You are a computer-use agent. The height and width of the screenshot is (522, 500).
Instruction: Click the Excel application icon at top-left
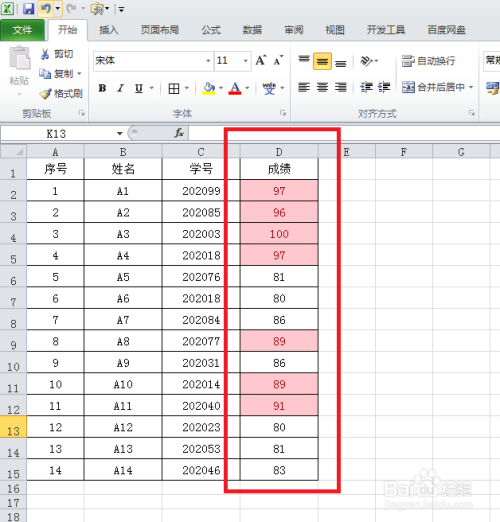coord(7,9)
